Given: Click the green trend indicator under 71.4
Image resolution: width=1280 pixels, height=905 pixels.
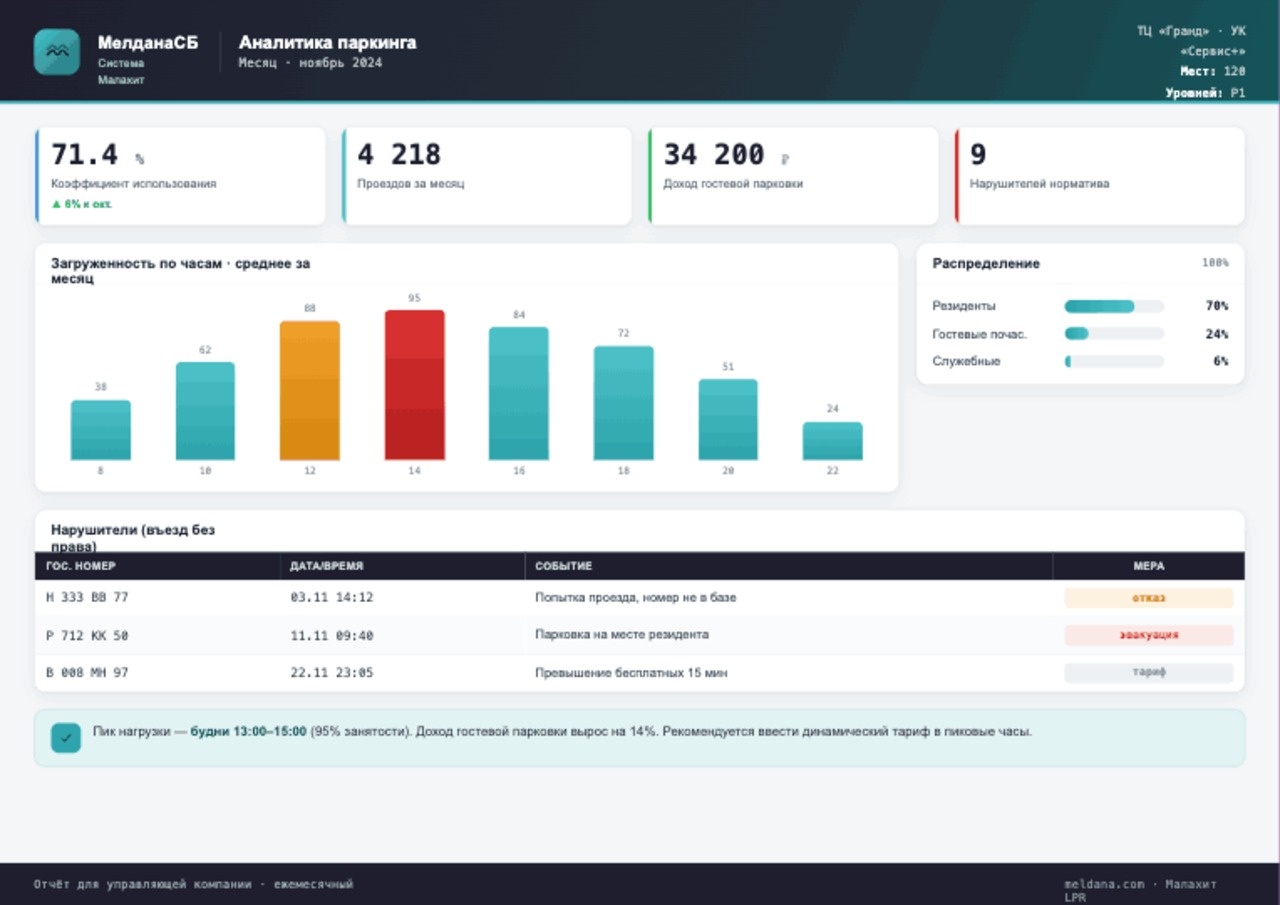Looking at the screenshot, I should [82, 204].
